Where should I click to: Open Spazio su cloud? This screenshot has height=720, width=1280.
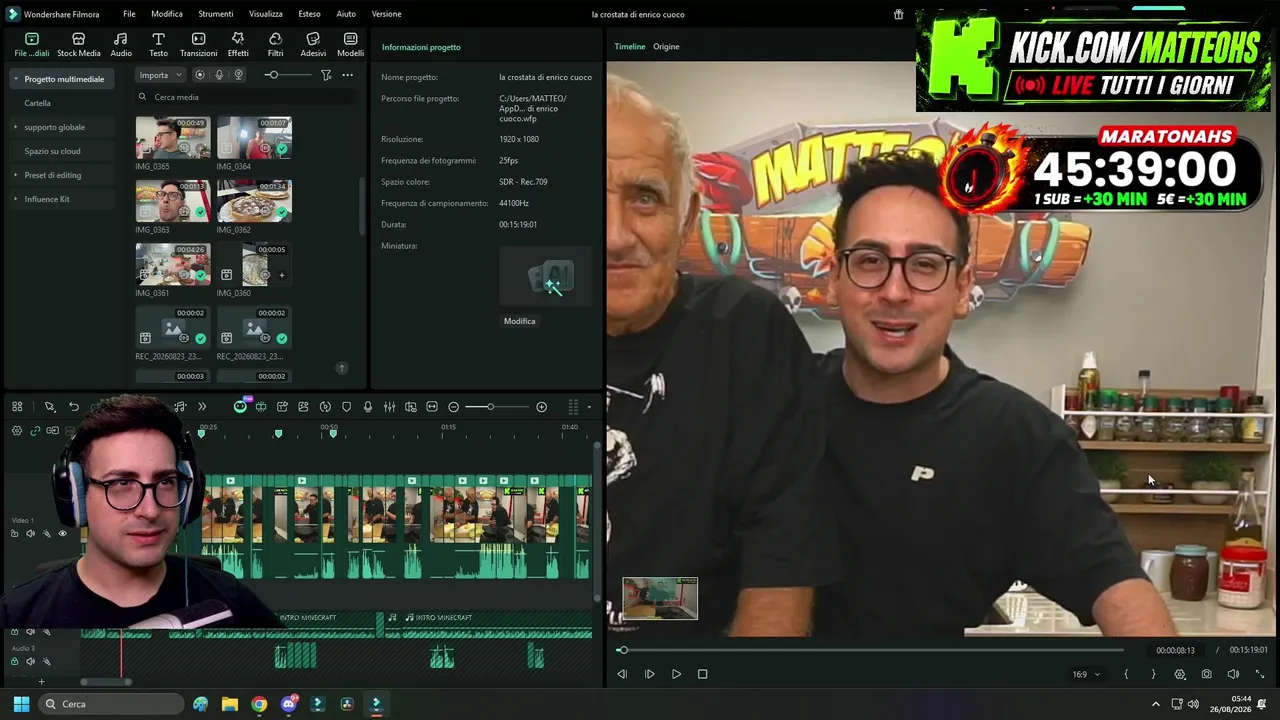pyautogui.click(x=52, y=151)
